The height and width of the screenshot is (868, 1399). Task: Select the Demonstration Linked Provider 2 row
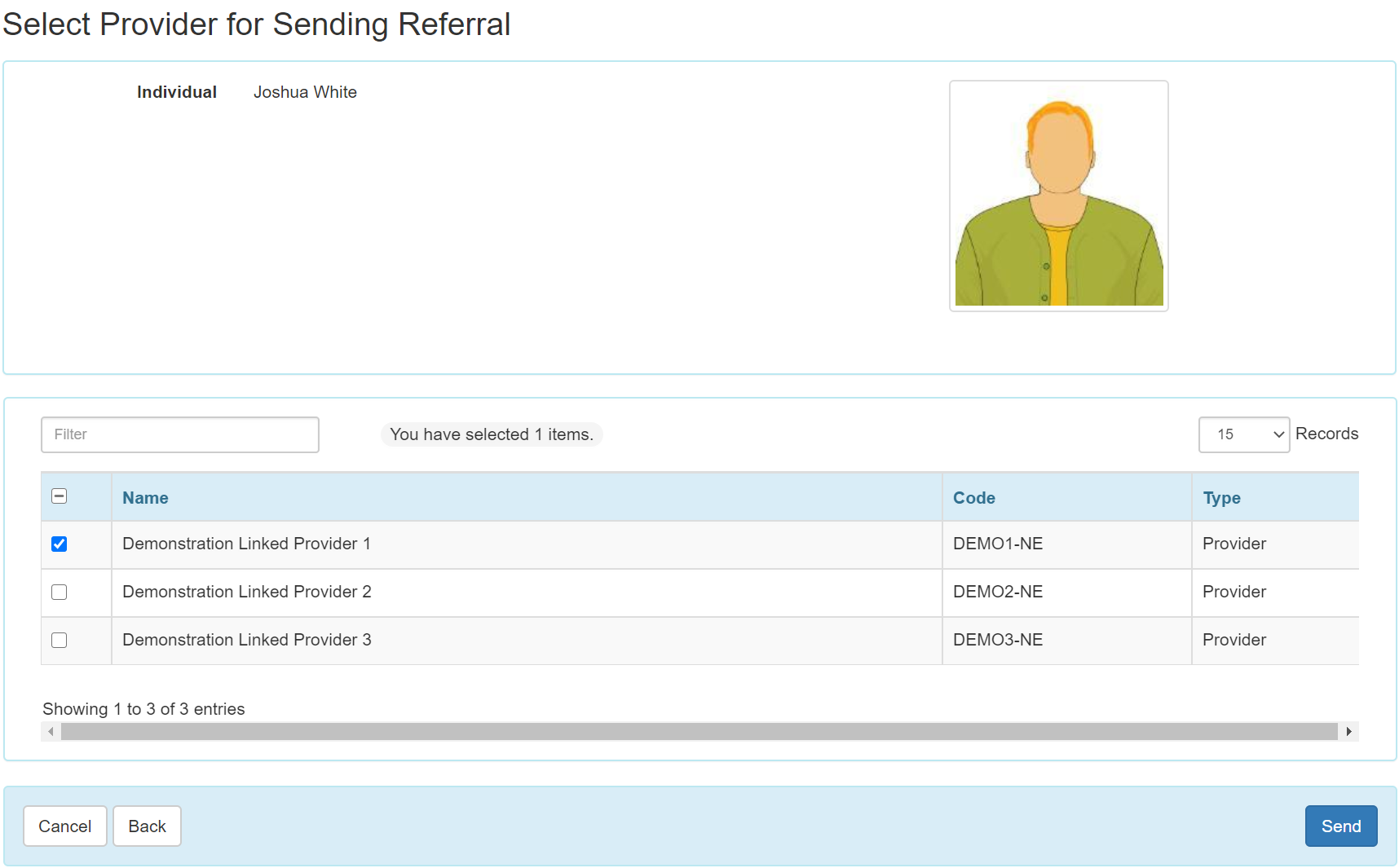pyautogui.click(x=699, y=593)
